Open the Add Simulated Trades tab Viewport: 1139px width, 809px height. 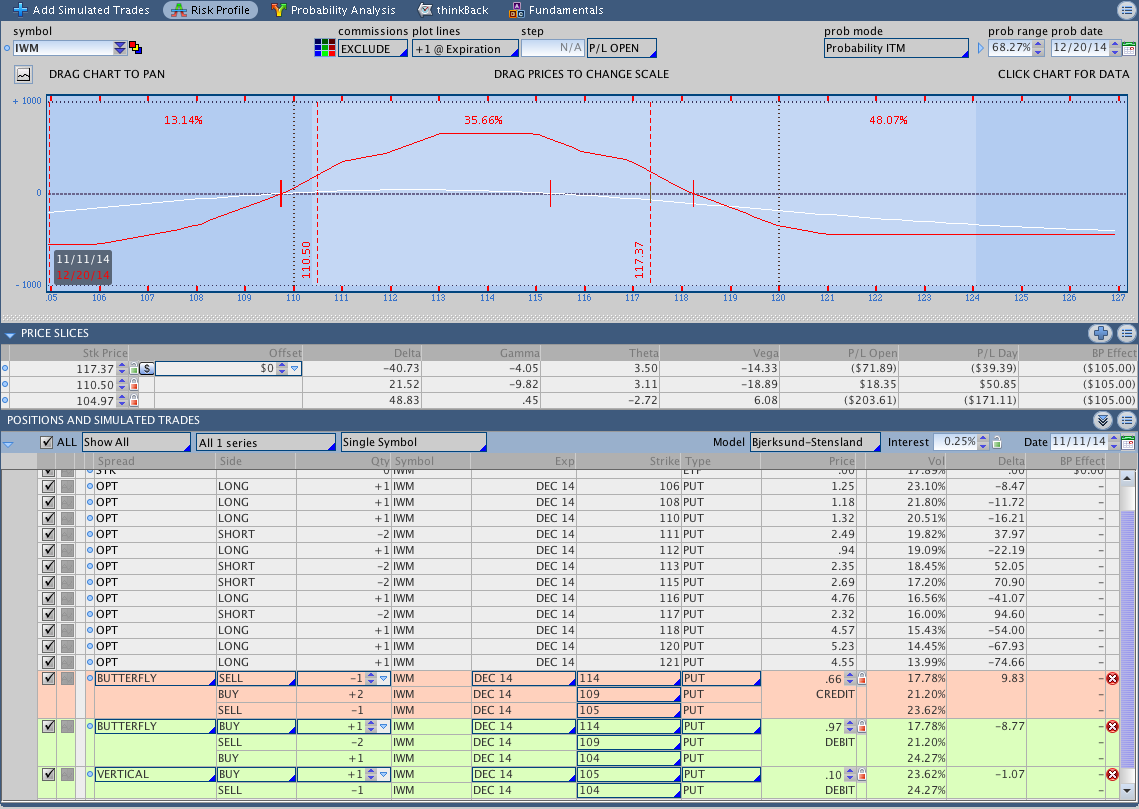click(x=81, y=10)
